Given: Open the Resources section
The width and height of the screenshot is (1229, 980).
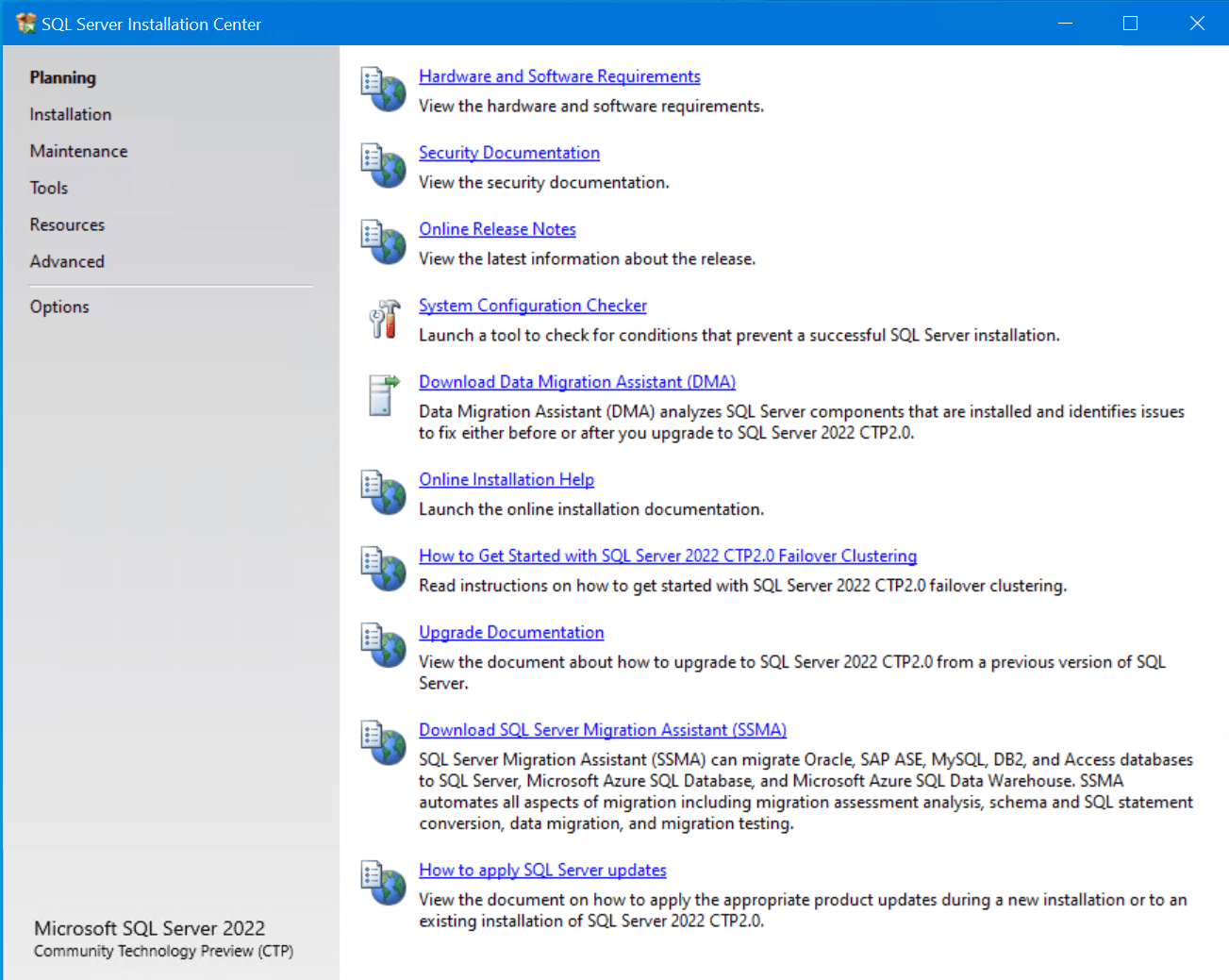Looking at the screenshot, I should tap(67, 224).
